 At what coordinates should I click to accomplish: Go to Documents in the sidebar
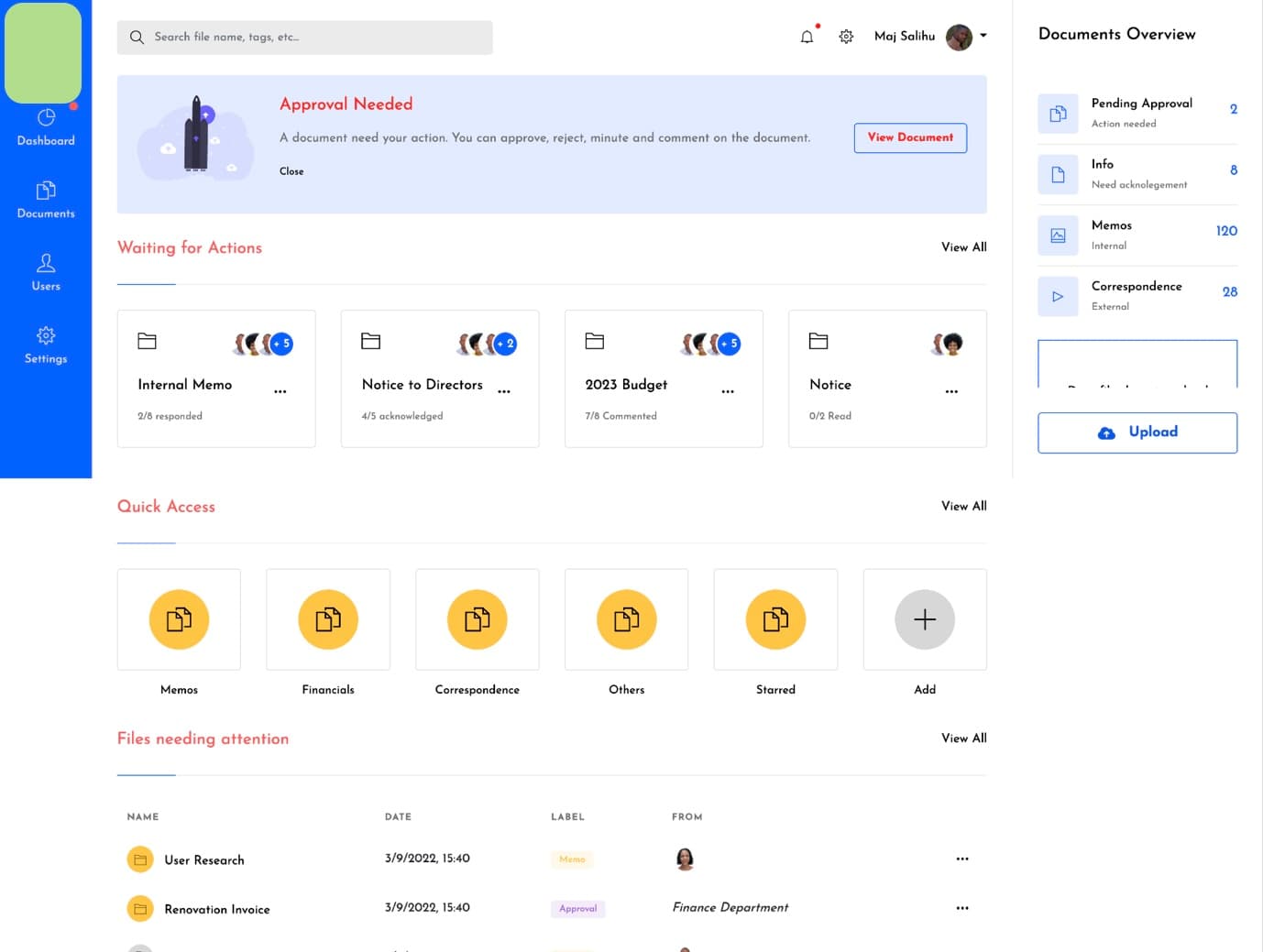(x=46, y=199)
